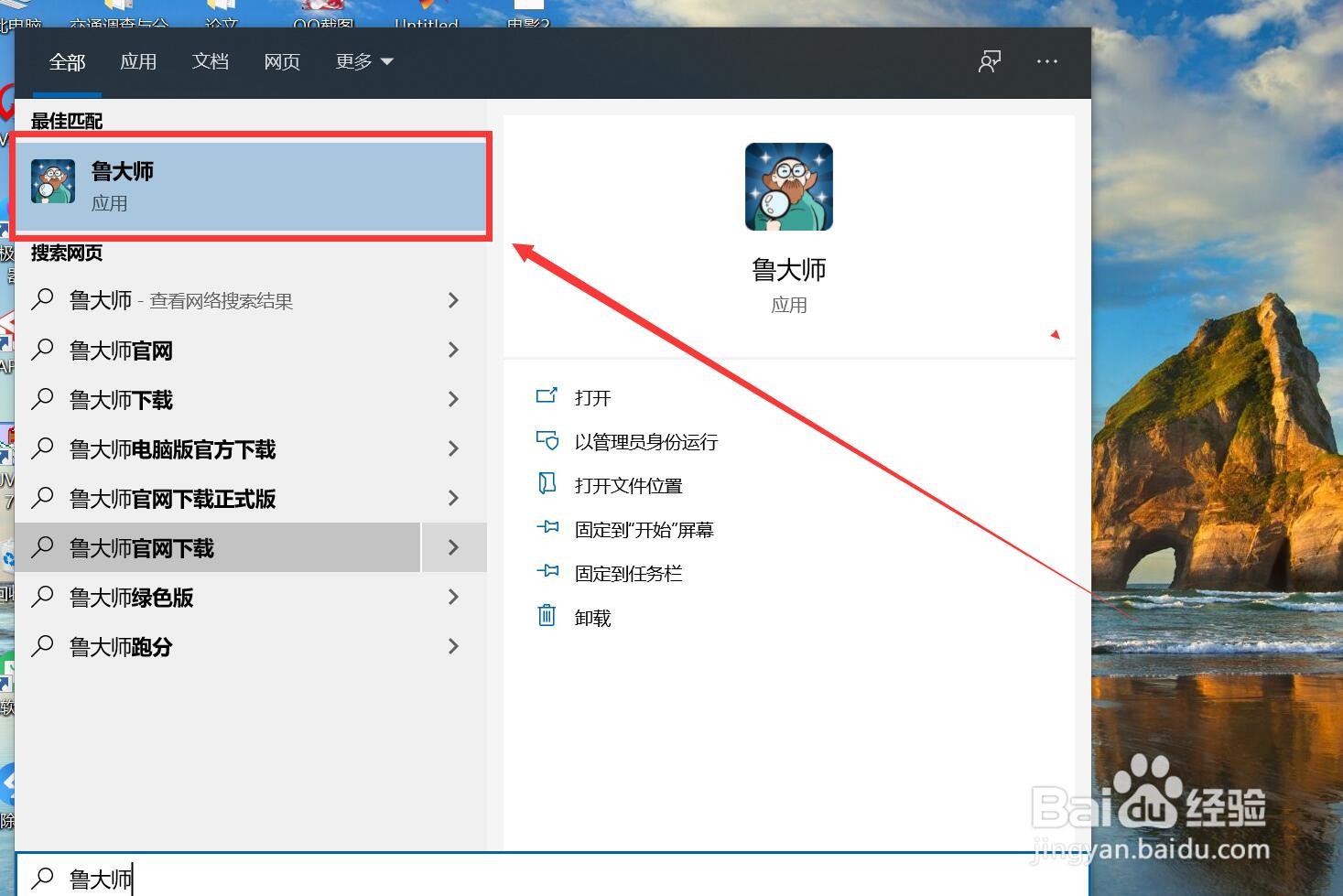Click the folder icon beside 打开文件位置

click(547, 483)
